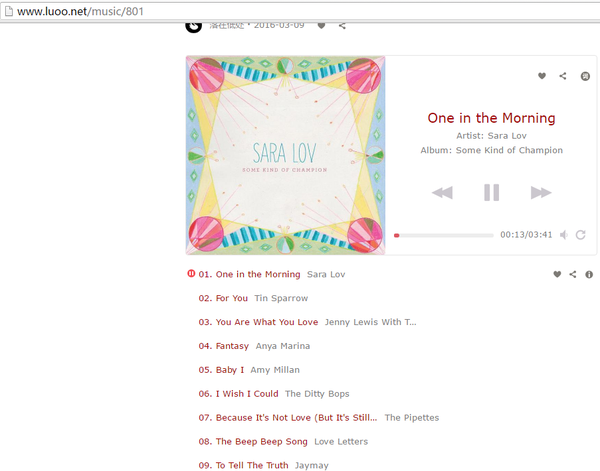Click the round icon beside player share
Image resolution: width=600 pixels, height=471 pixels.
585,76
